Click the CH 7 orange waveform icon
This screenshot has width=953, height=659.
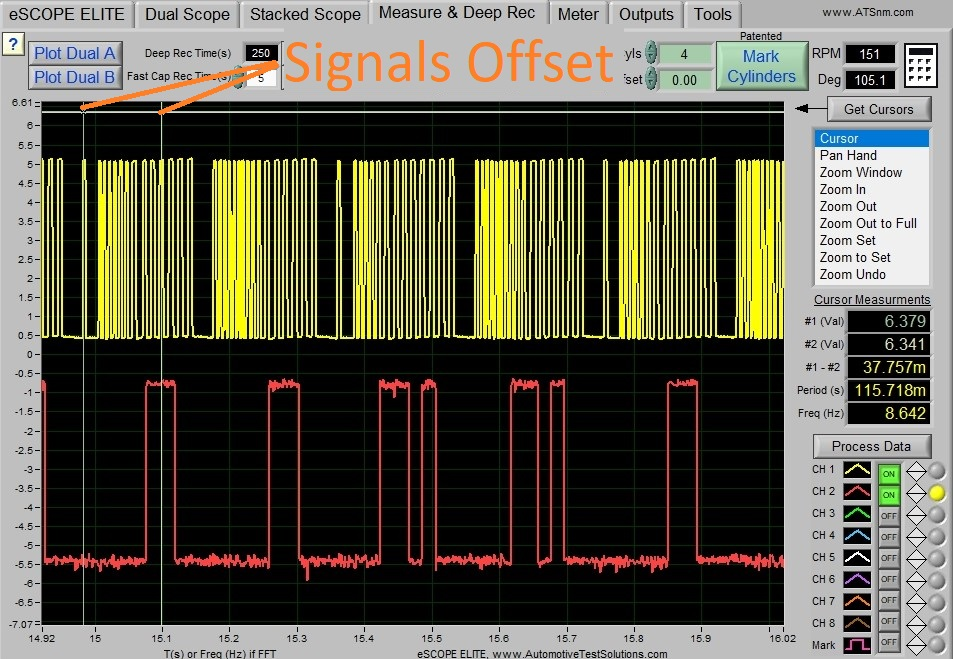click(855, 601)
